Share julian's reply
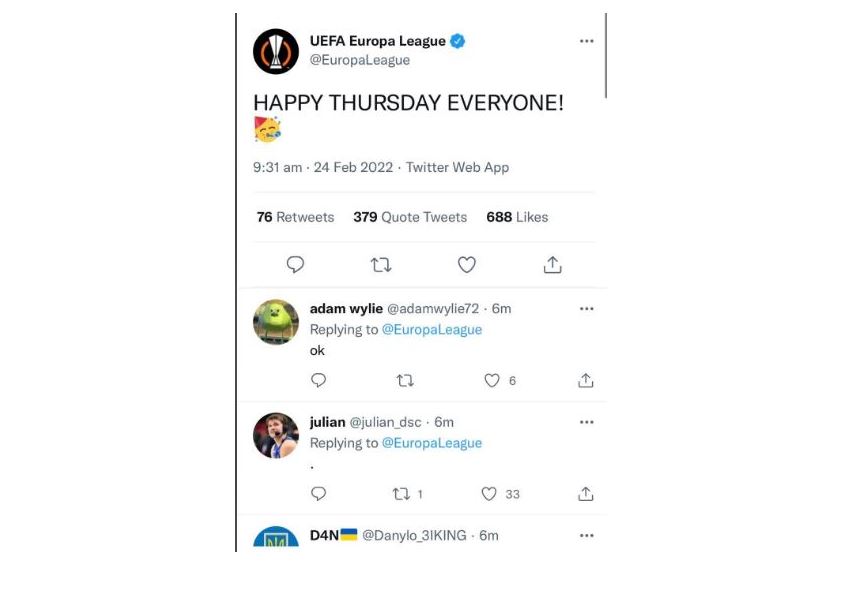This screenshot has height=604, width=854. tap(585, 494)
